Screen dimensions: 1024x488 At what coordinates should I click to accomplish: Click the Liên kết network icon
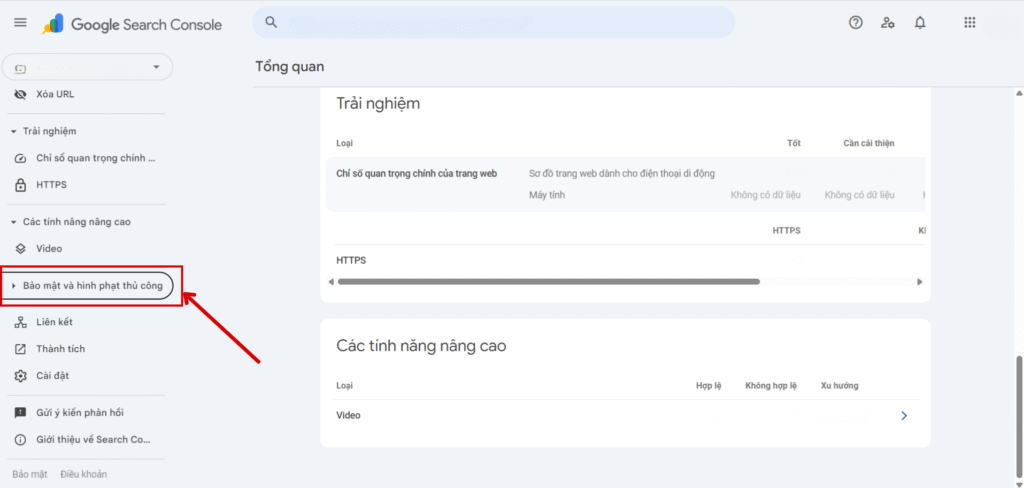coord(20,322)
